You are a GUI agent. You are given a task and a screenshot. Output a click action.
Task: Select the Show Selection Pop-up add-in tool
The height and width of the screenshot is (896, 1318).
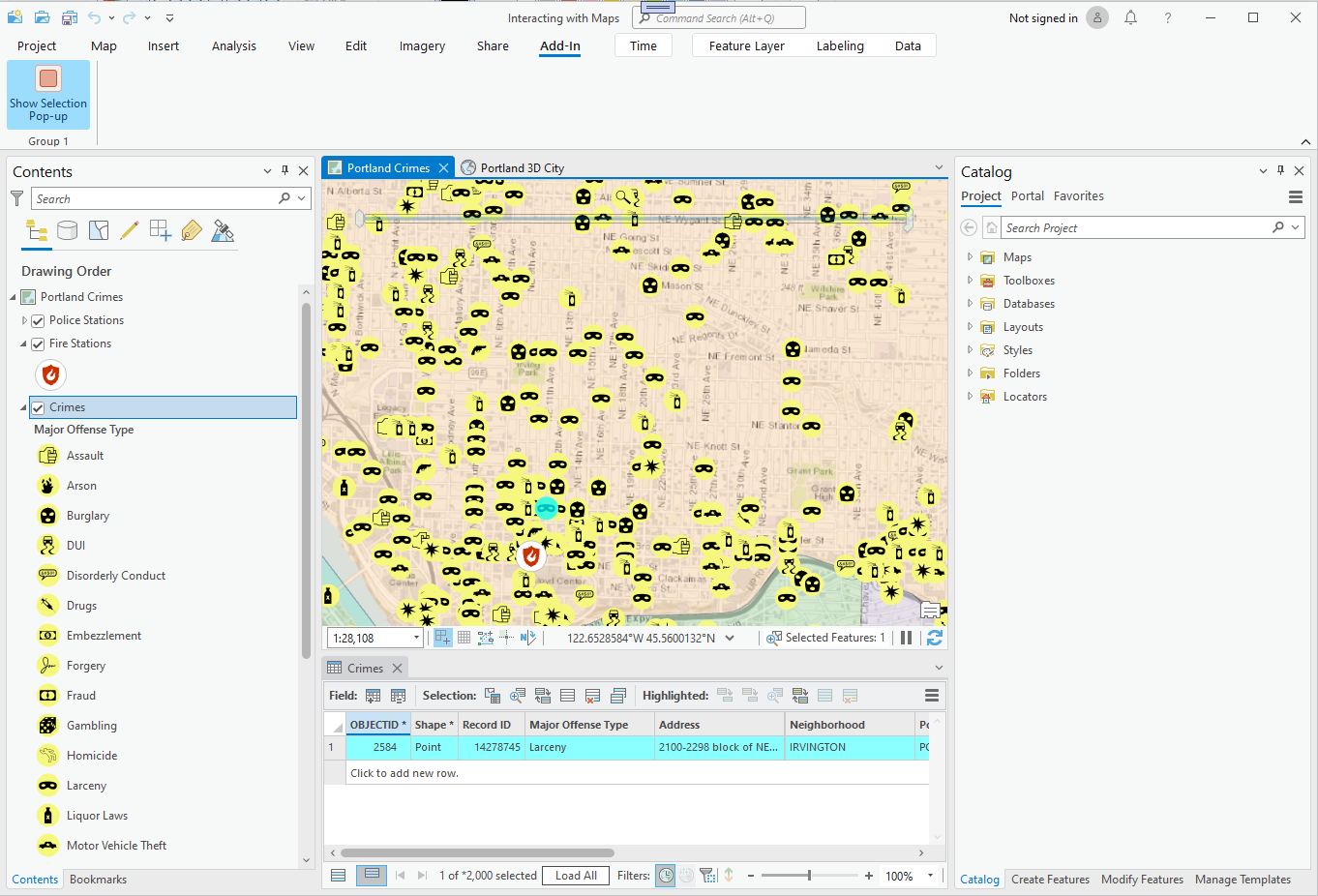click(47, 94)
